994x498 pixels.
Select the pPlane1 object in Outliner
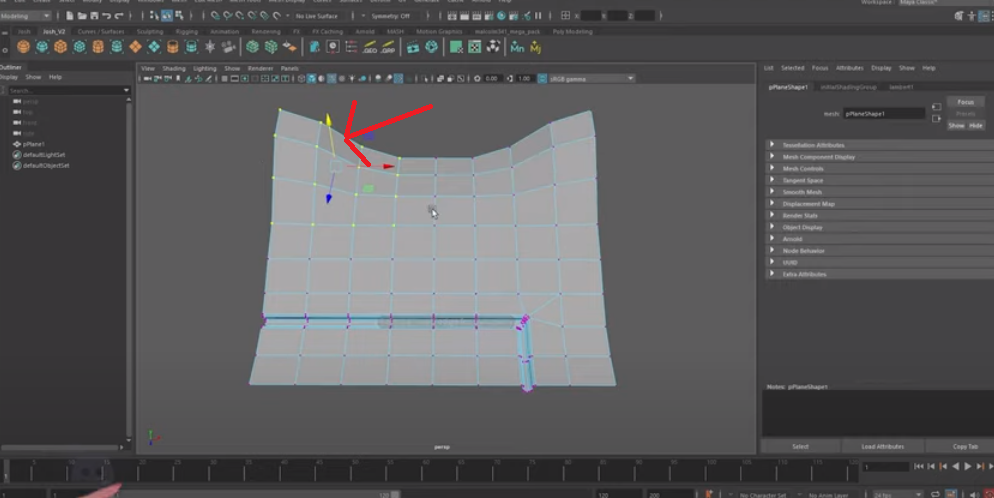point(34,144)
